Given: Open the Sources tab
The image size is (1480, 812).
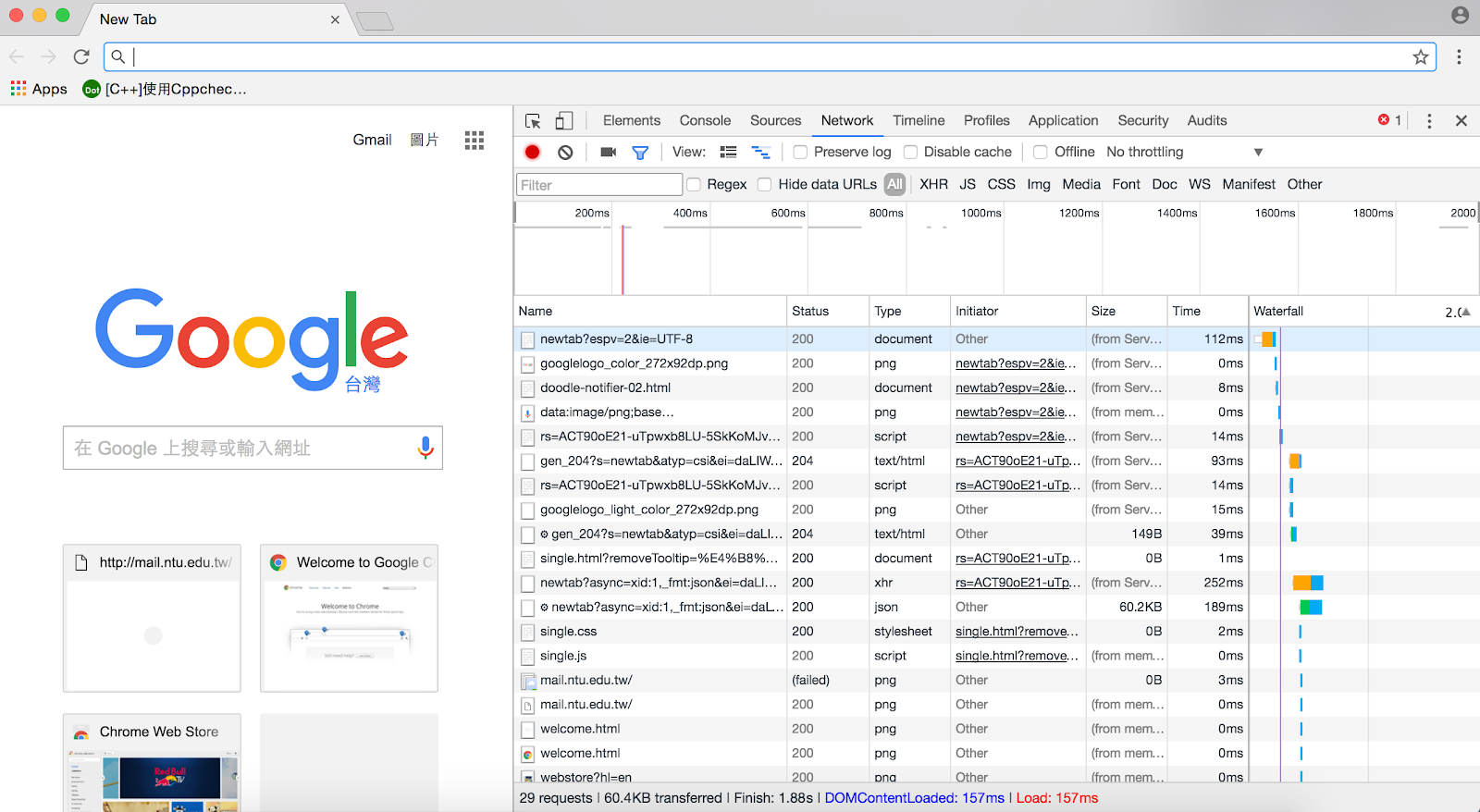Looking at the screenshot, I should tap(775, 121).
